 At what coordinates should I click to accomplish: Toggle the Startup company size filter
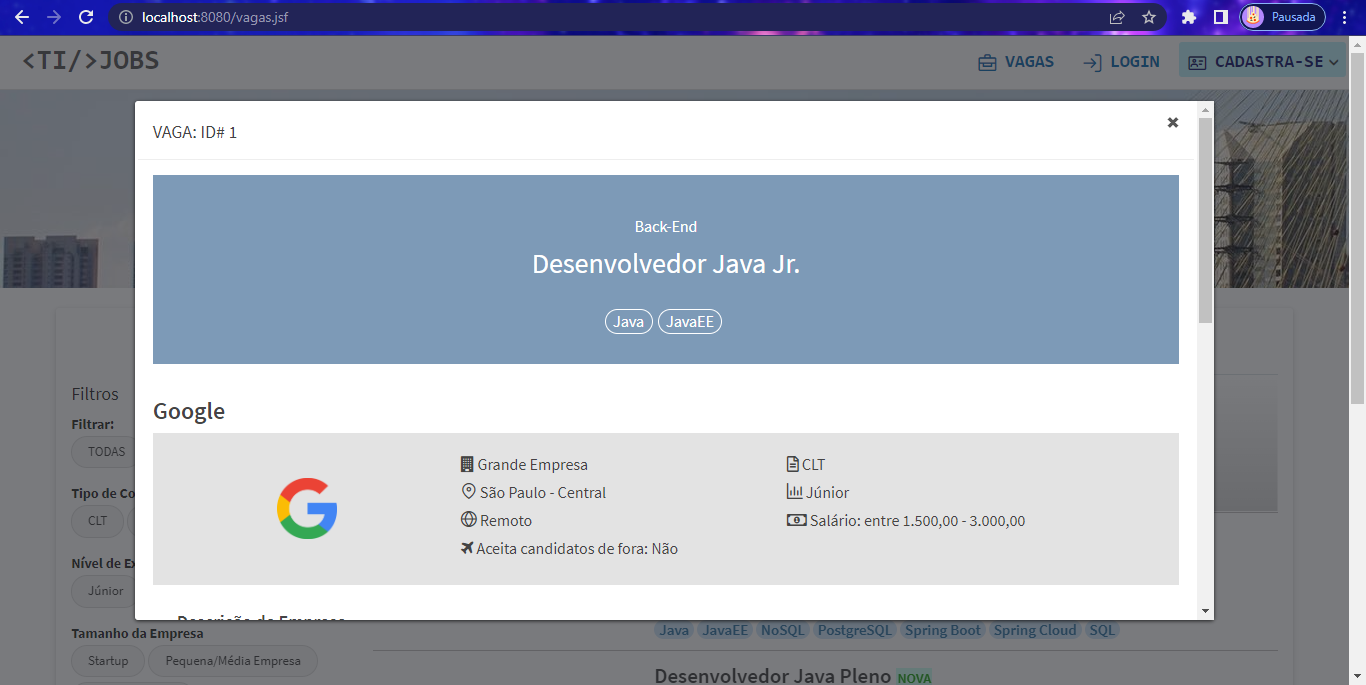point(107,661)
